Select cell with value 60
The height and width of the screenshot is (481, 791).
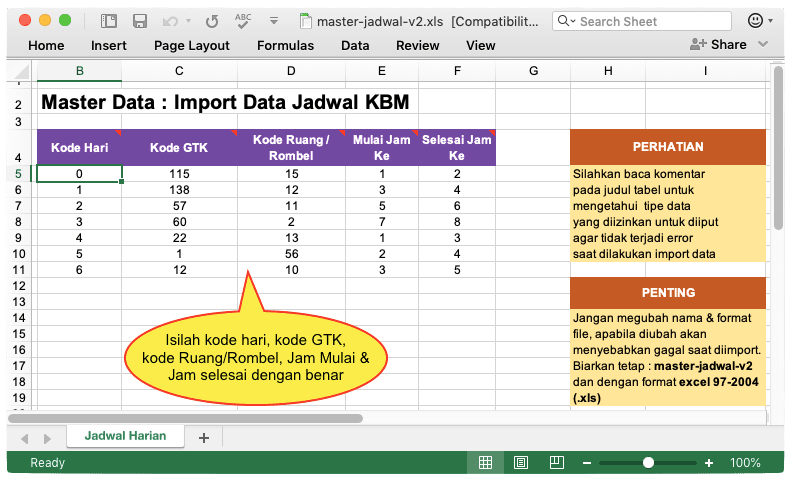[x=179, y=222]
